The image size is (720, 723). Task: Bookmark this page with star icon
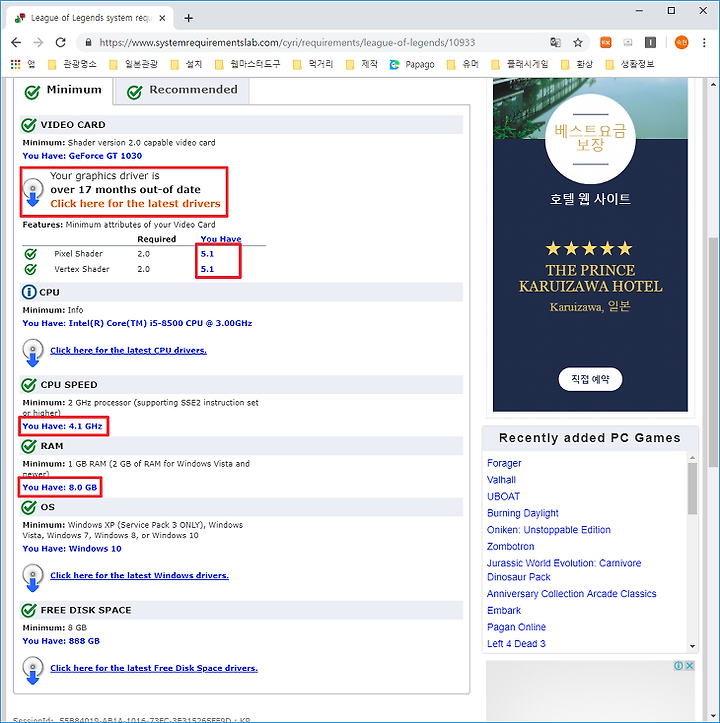tap(577, 43)
